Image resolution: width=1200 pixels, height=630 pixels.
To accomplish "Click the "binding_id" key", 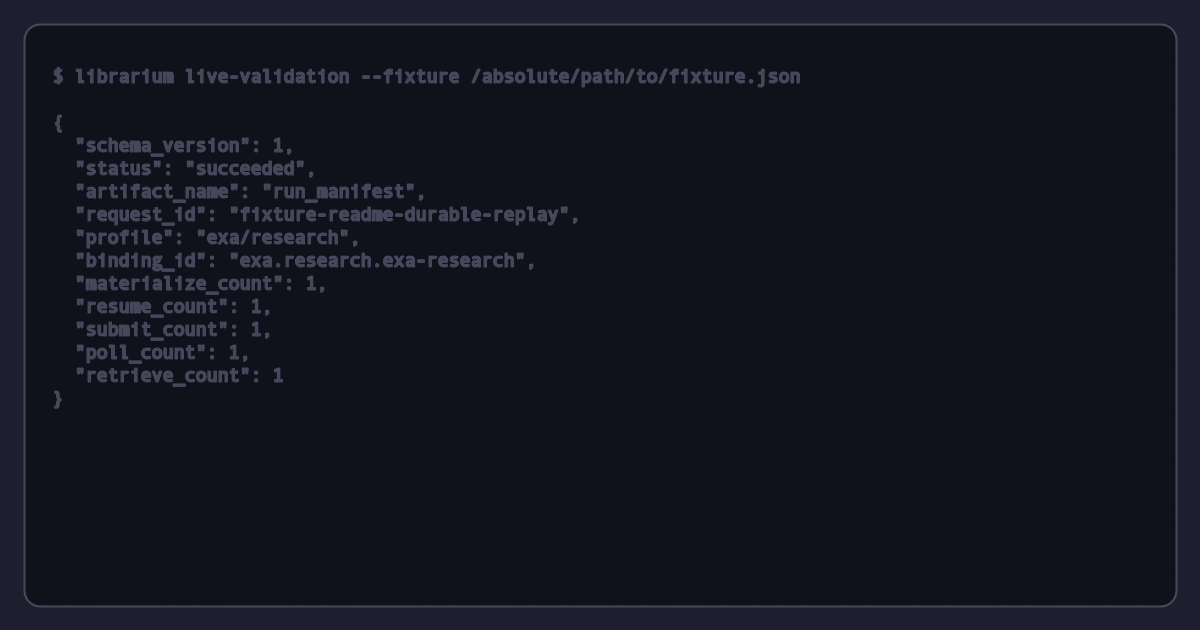I will click(141, 261).
